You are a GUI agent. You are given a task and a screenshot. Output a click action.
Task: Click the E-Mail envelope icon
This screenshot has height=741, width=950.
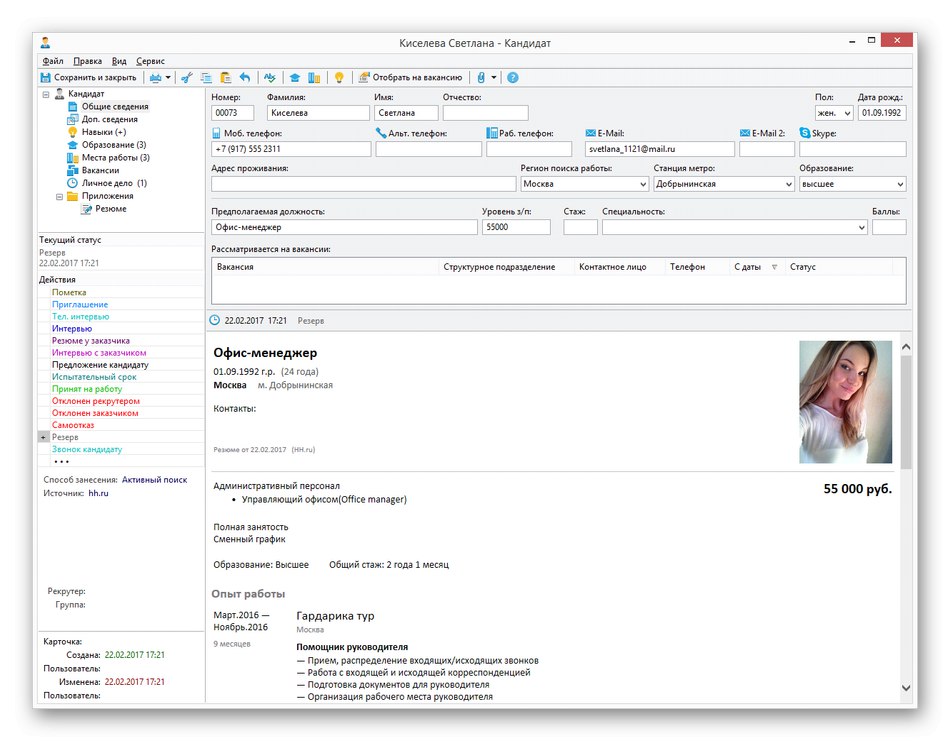590,133
